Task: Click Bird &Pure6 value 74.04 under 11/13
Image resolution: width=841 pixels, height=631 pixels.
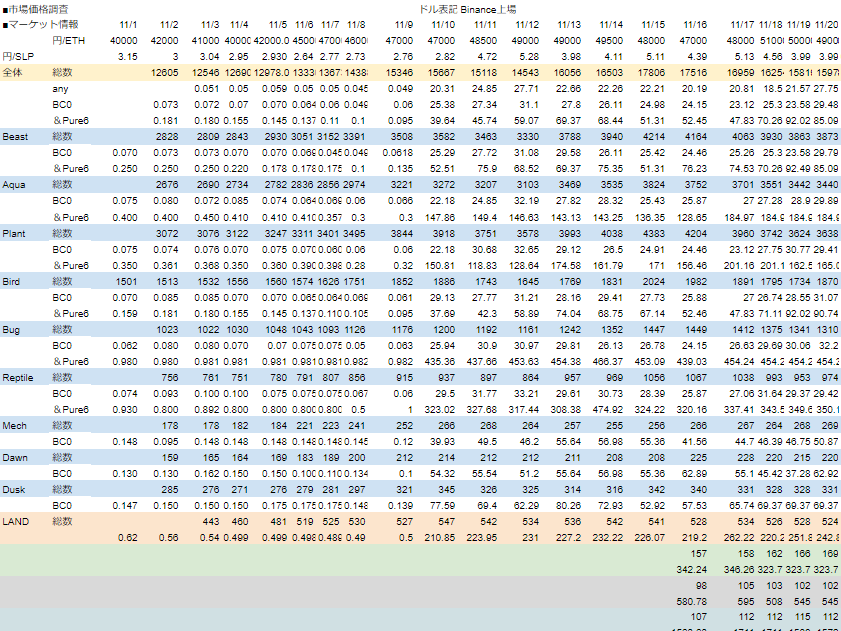Action: click(x=569, y=314)
